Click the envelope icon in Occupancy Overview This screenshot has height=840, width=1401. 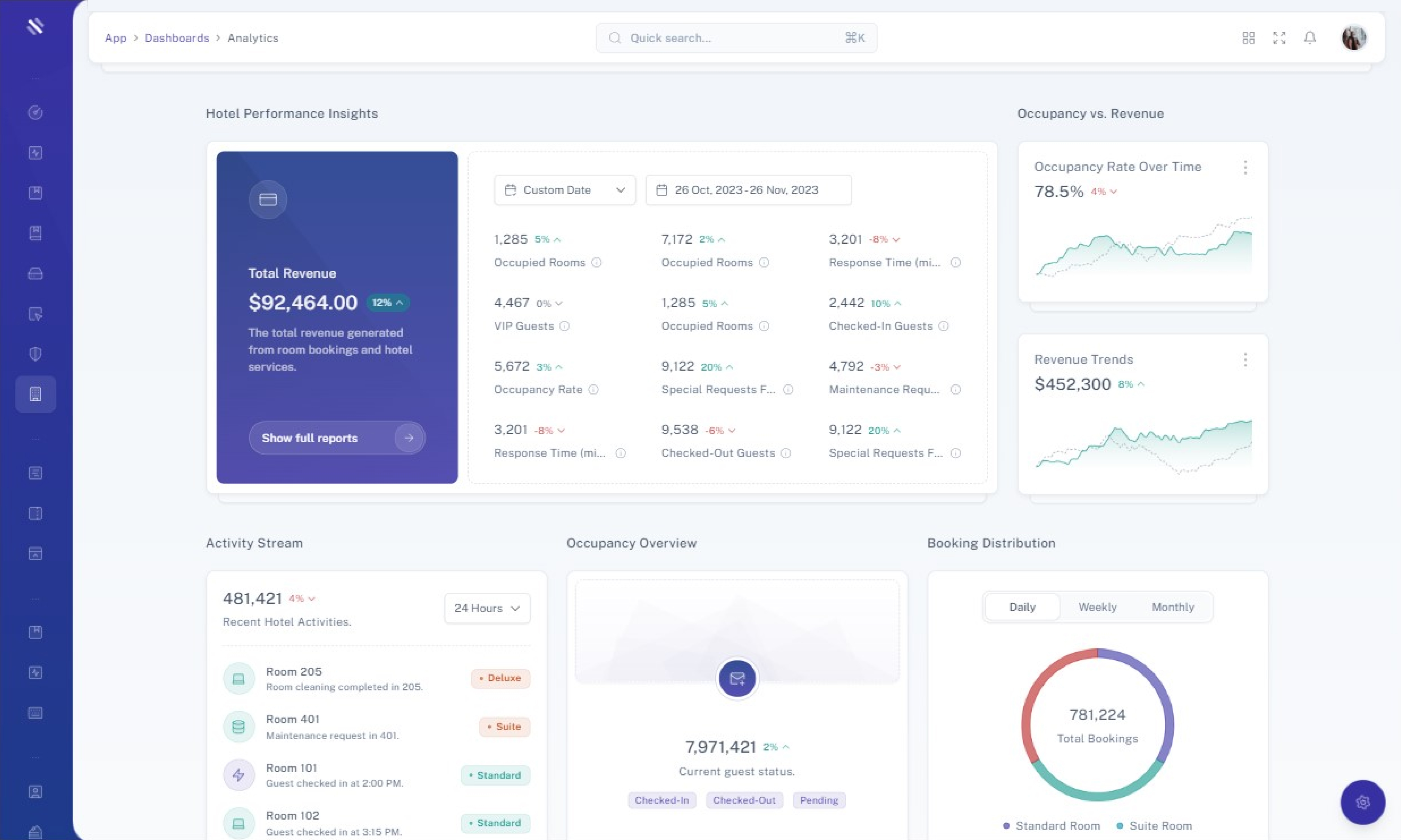[x=737, y=678]
